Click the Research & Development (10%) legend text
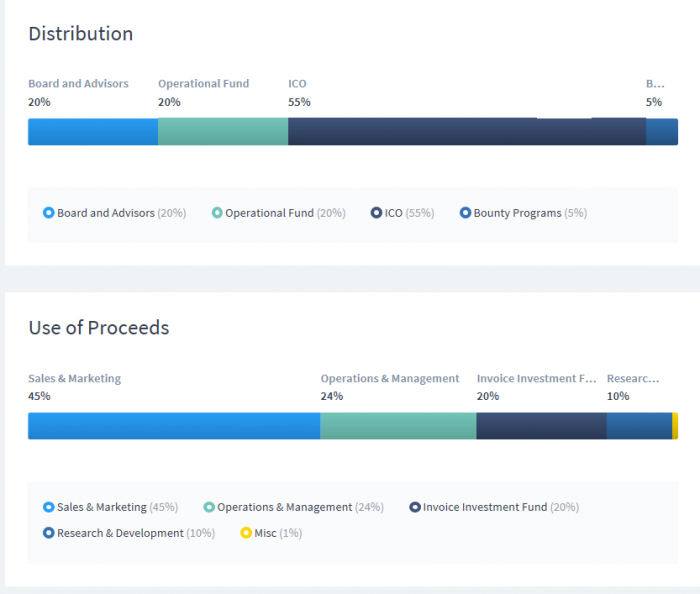The image size is (700, 594). point(136,533)
